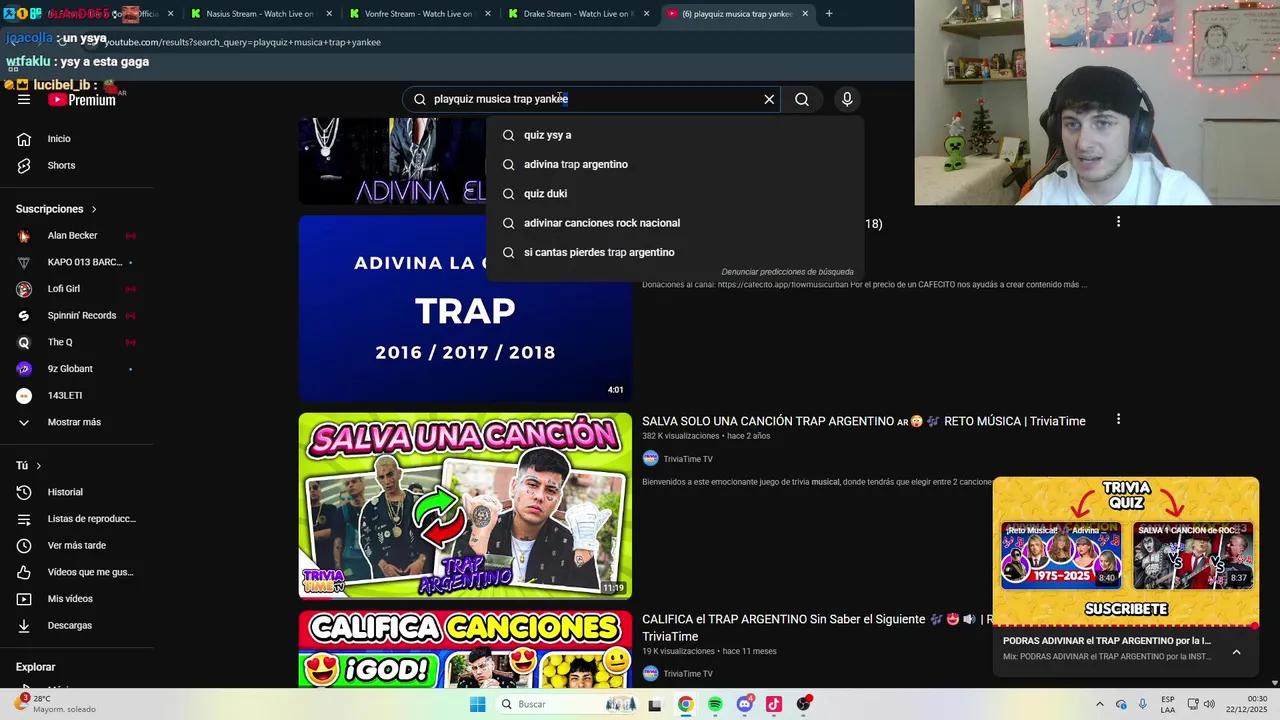Click the TriviaTime TV avatar under the SALVA video

[650, 459]
